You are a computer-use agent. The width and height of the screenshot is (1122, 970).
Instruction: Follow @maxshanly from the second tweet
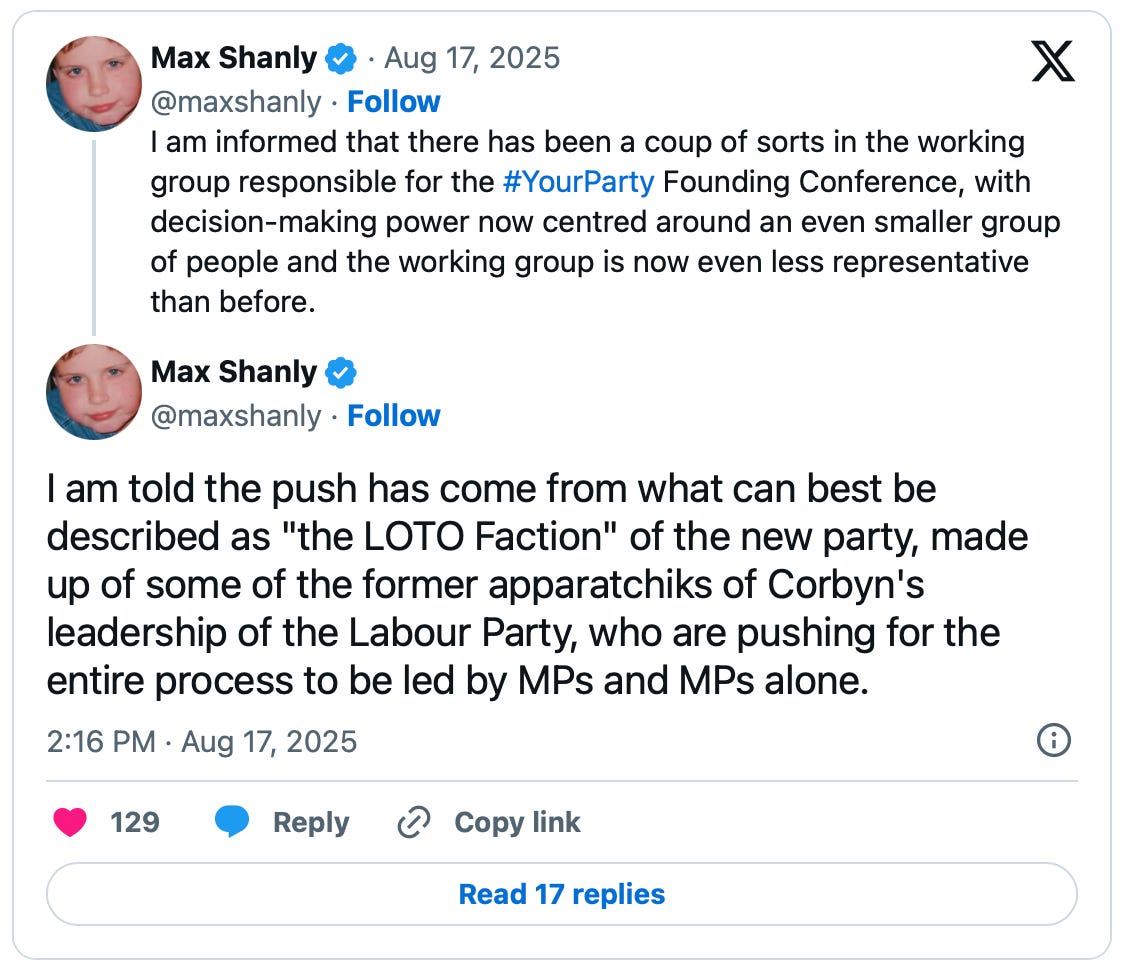[394, 416]
